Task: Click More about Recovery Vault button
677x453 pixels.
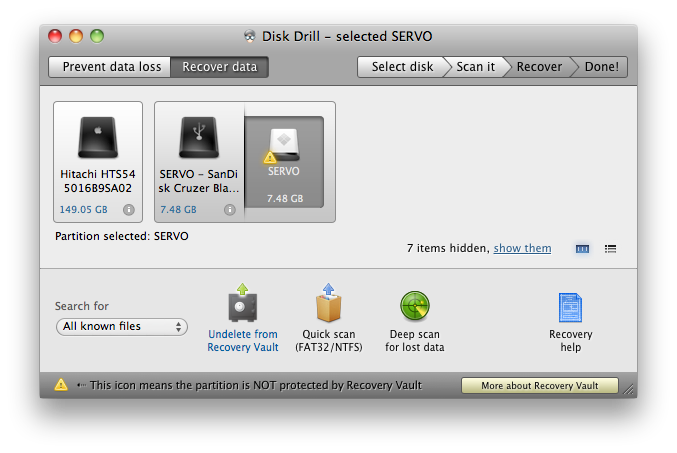Action: coord(540,385)
